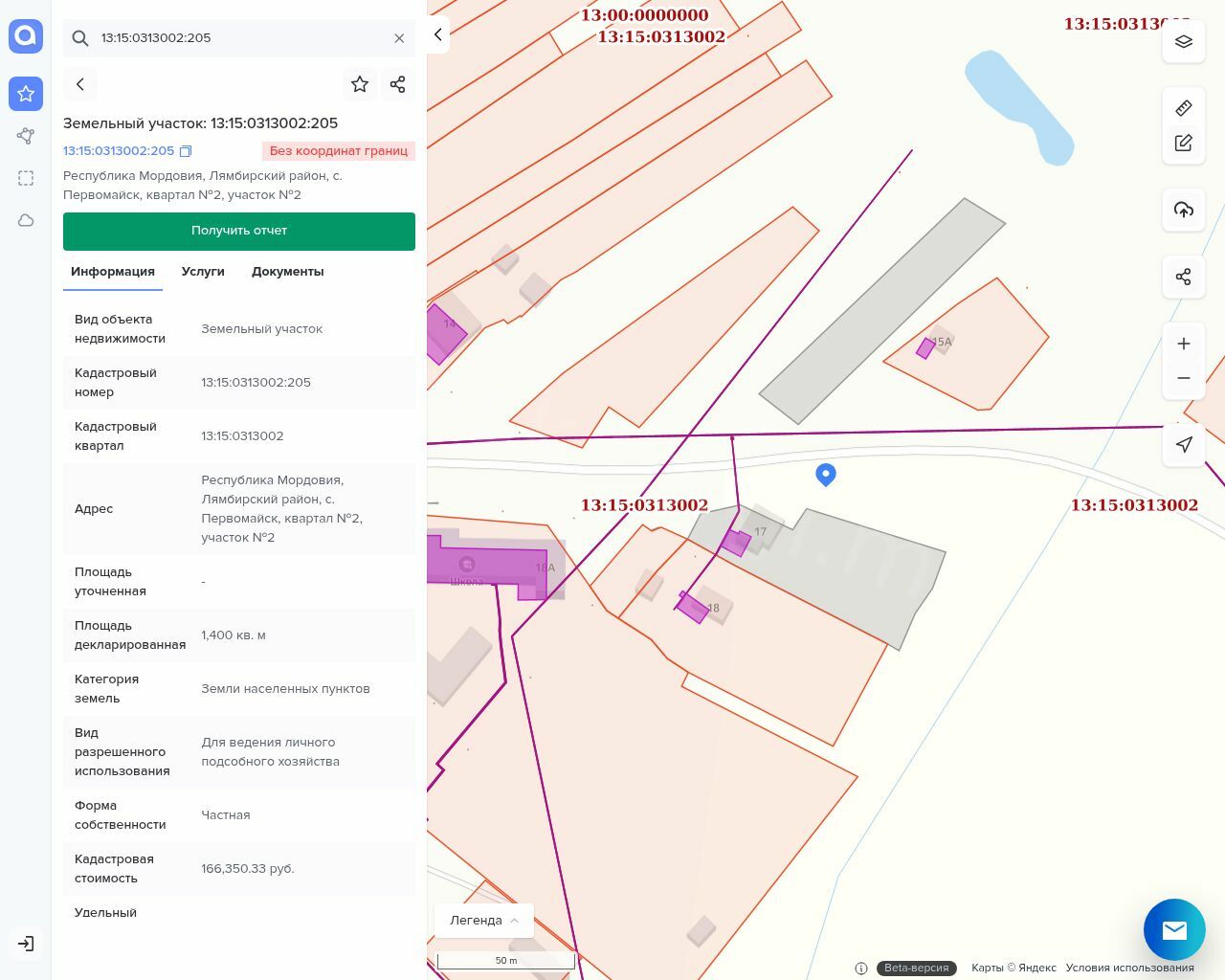
Task: Open the Документы tab
Action: click(x=287, y=272)
